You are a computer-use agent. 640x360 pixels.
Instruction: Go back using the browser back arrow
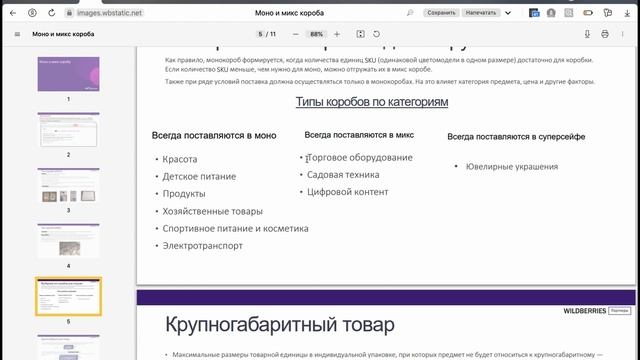click(13, 13)
